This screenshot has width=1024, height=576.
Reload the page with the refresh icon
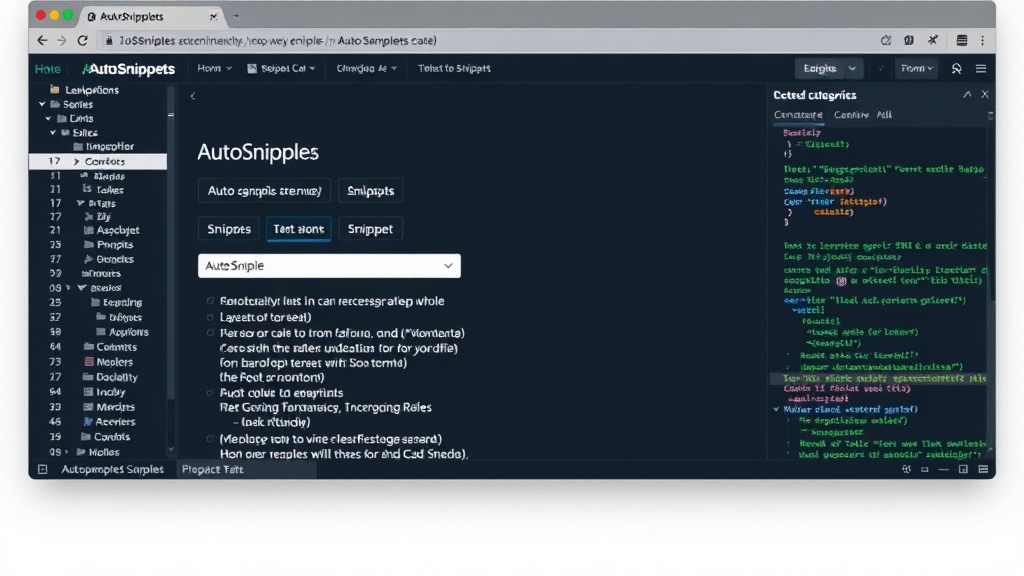[x=82, y=40]
